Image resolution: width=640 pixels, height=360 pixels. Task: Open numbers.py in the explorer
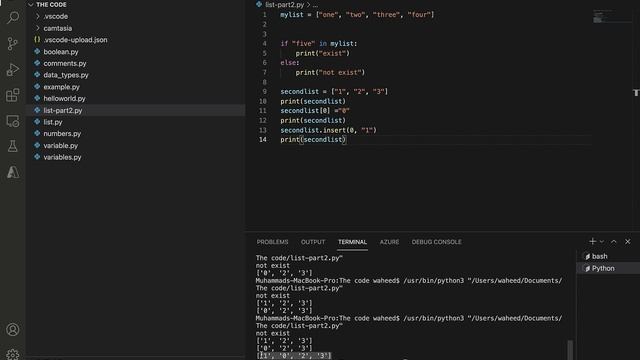click(136, 133)
